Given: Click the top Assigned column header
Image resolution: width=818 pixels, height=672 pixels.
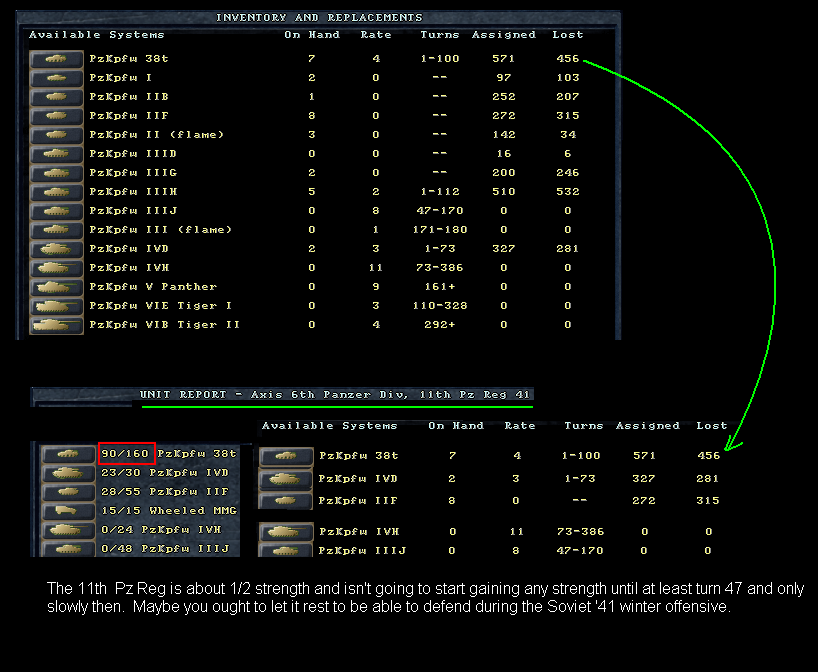Looking at the screenshot, I should click(x=503, y=35).
